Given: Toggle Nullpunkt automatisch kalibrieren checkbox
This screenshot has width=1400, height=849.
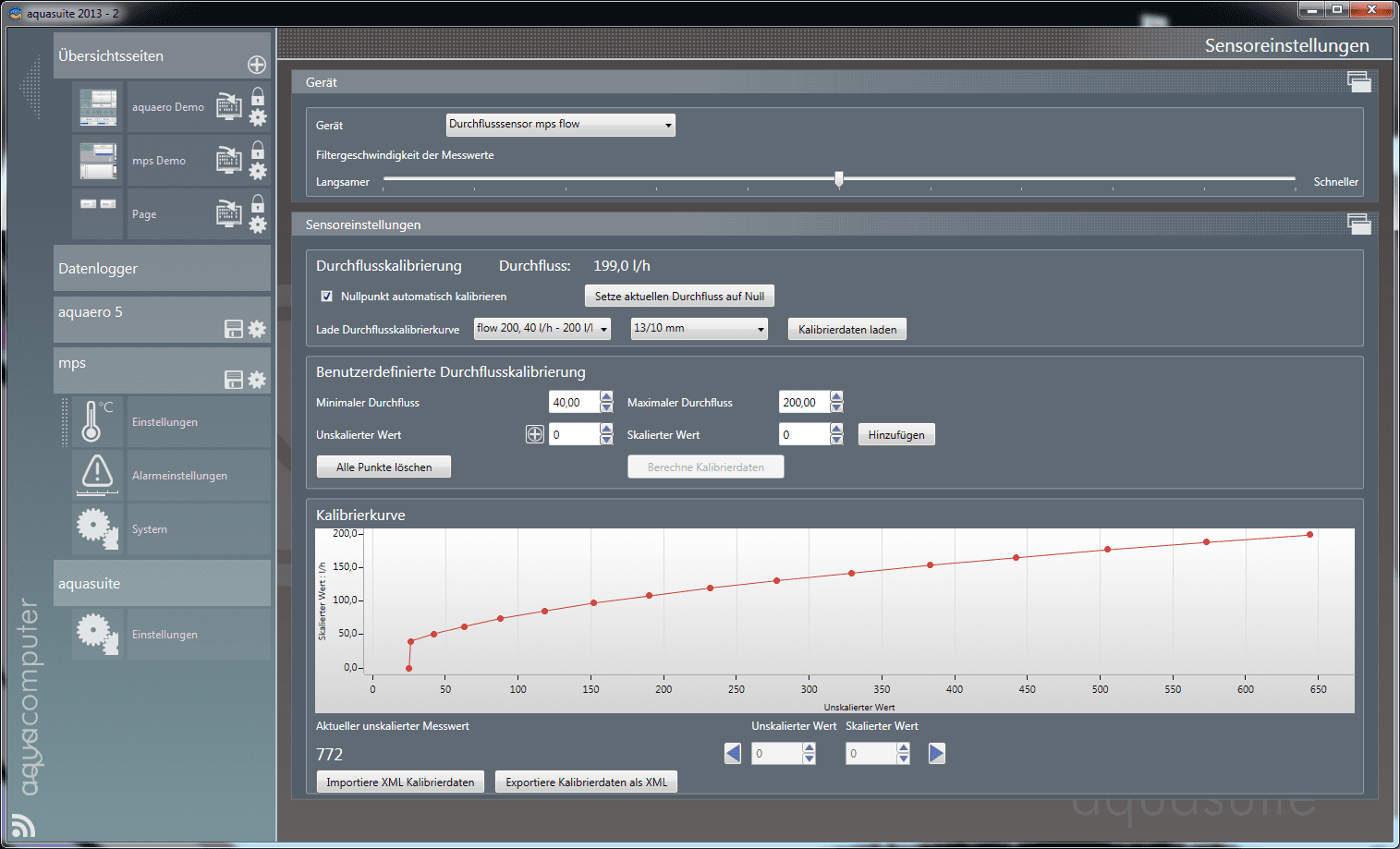Looking at the screenshot, I should tap(326, 297).
